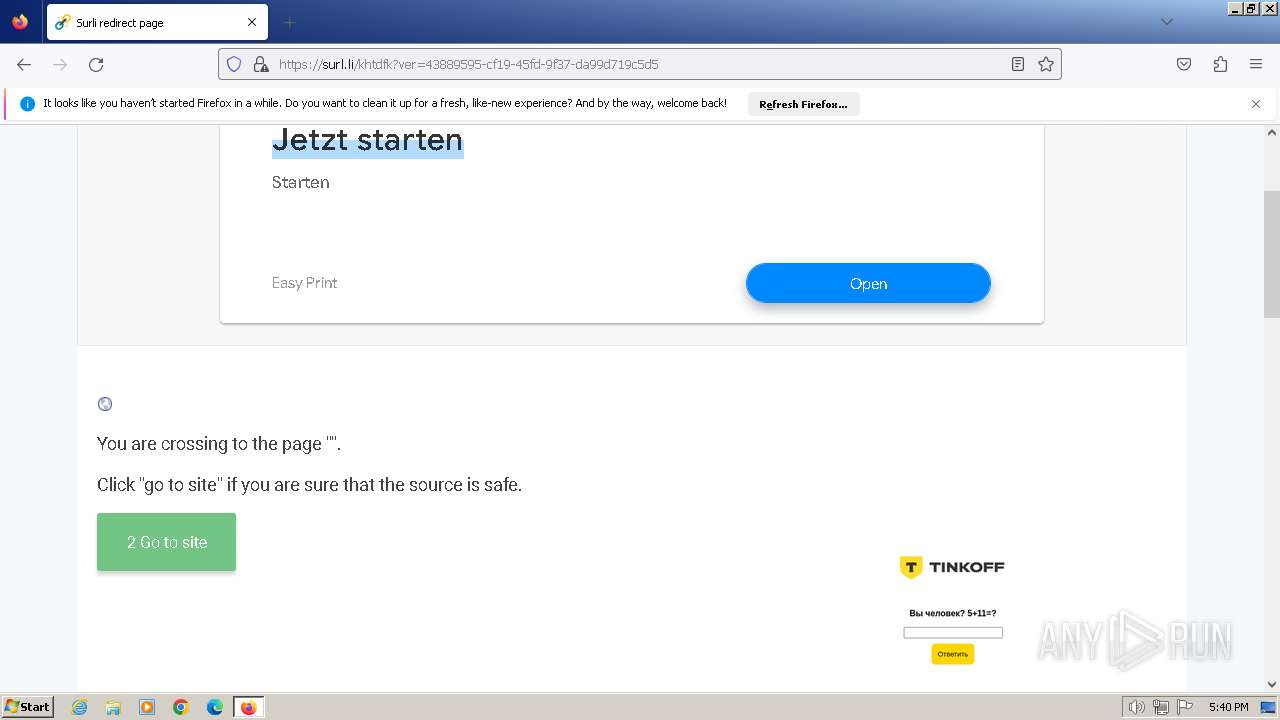Bookmark this page with star icon
This screenshot has height=720, width=1280.
click(1046, 64)
